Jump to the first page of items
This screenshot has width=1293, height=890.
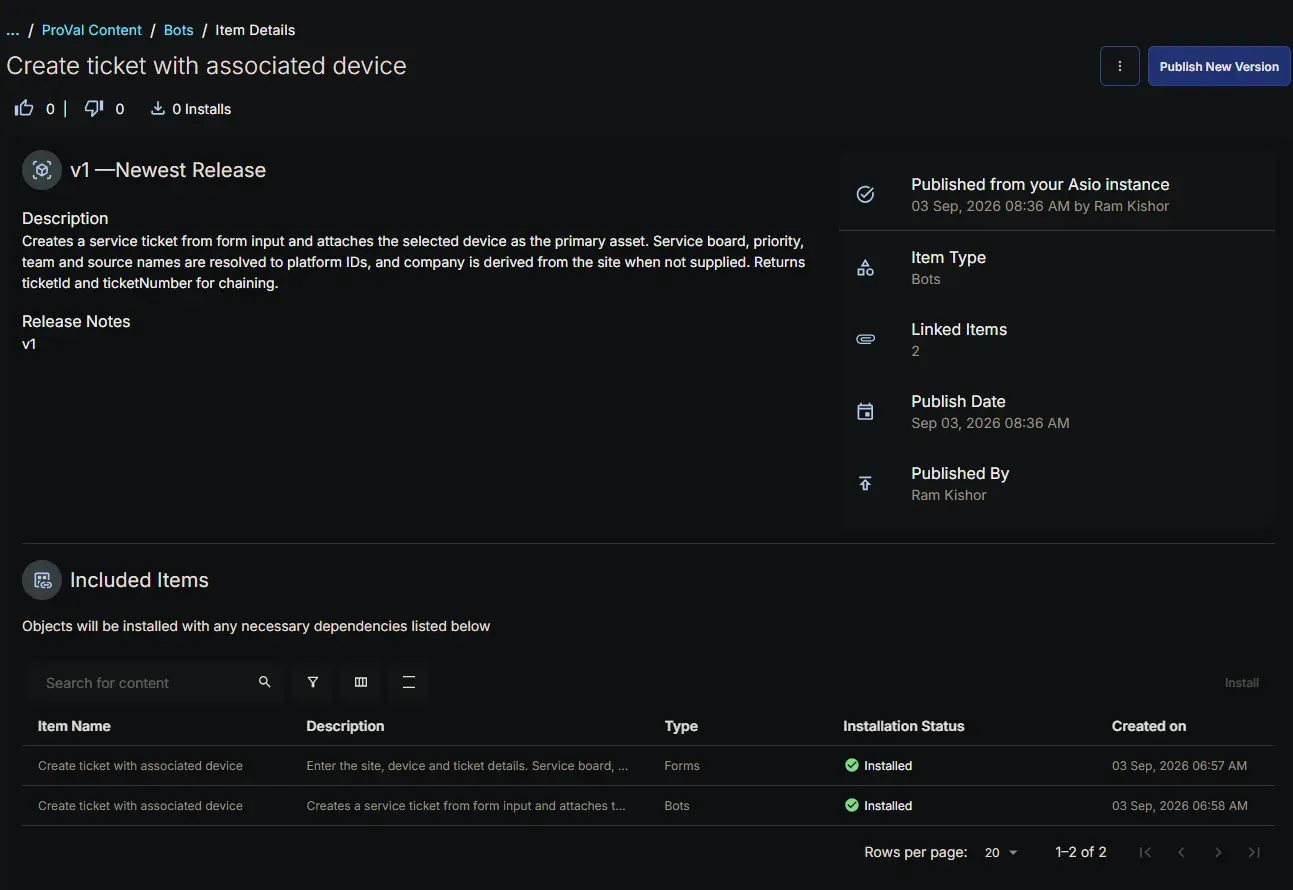(1146, 852)
